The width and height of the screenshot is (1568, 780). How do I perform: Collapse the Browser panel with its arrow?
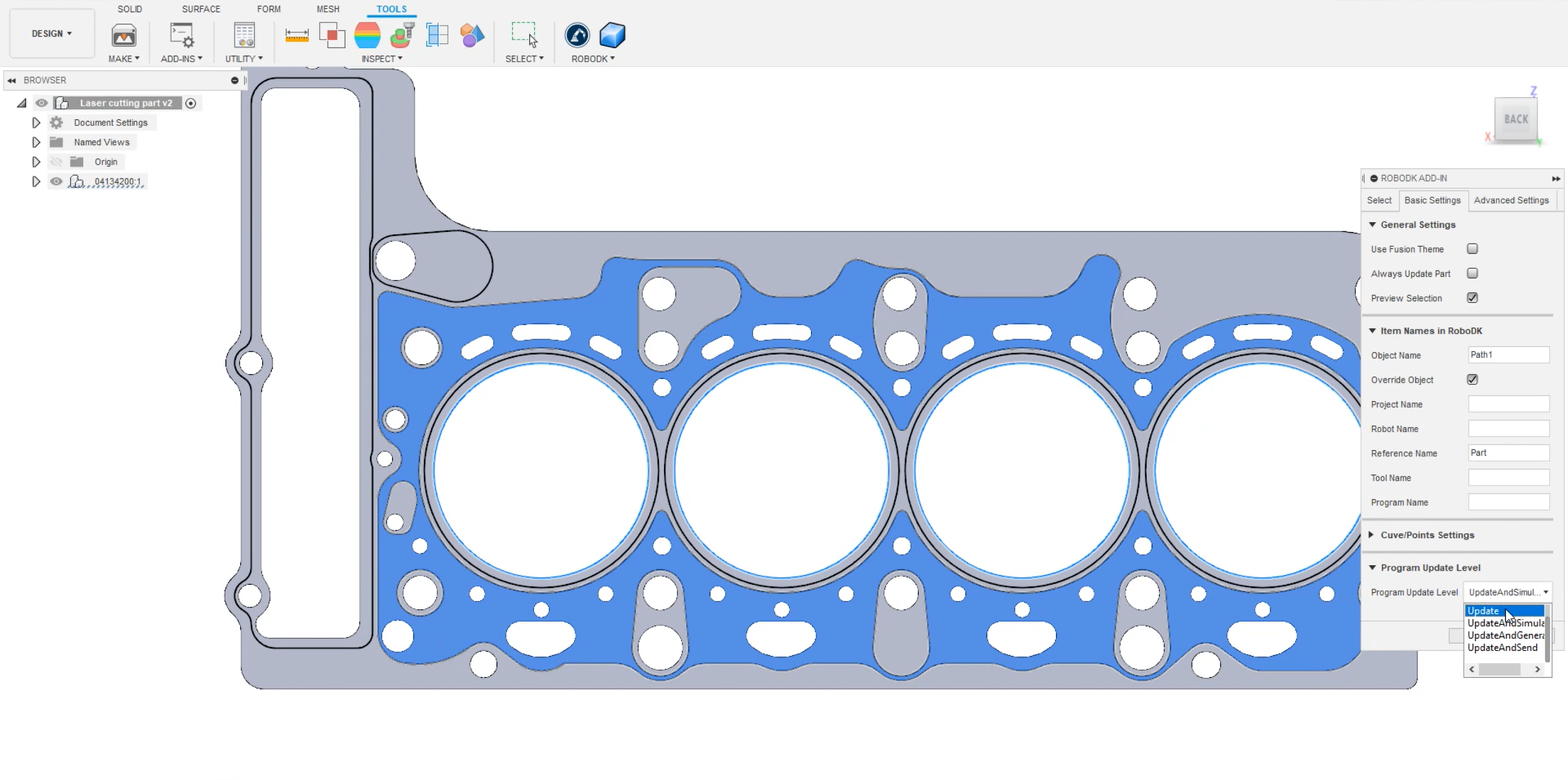(11, 80)
